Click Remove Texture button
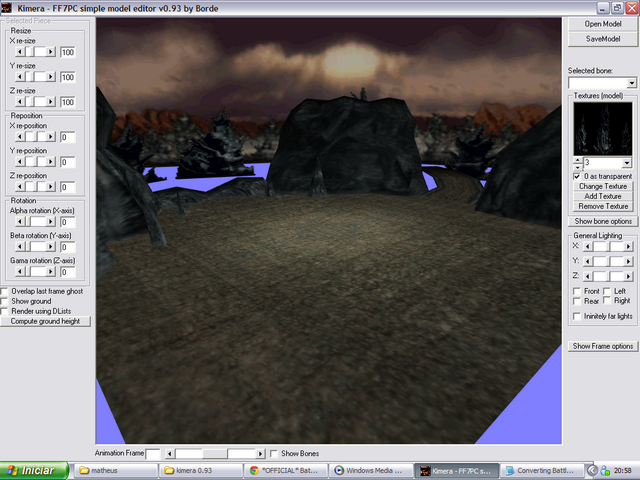The width and height of the screenshot is (640, 480). click(603, 207)
